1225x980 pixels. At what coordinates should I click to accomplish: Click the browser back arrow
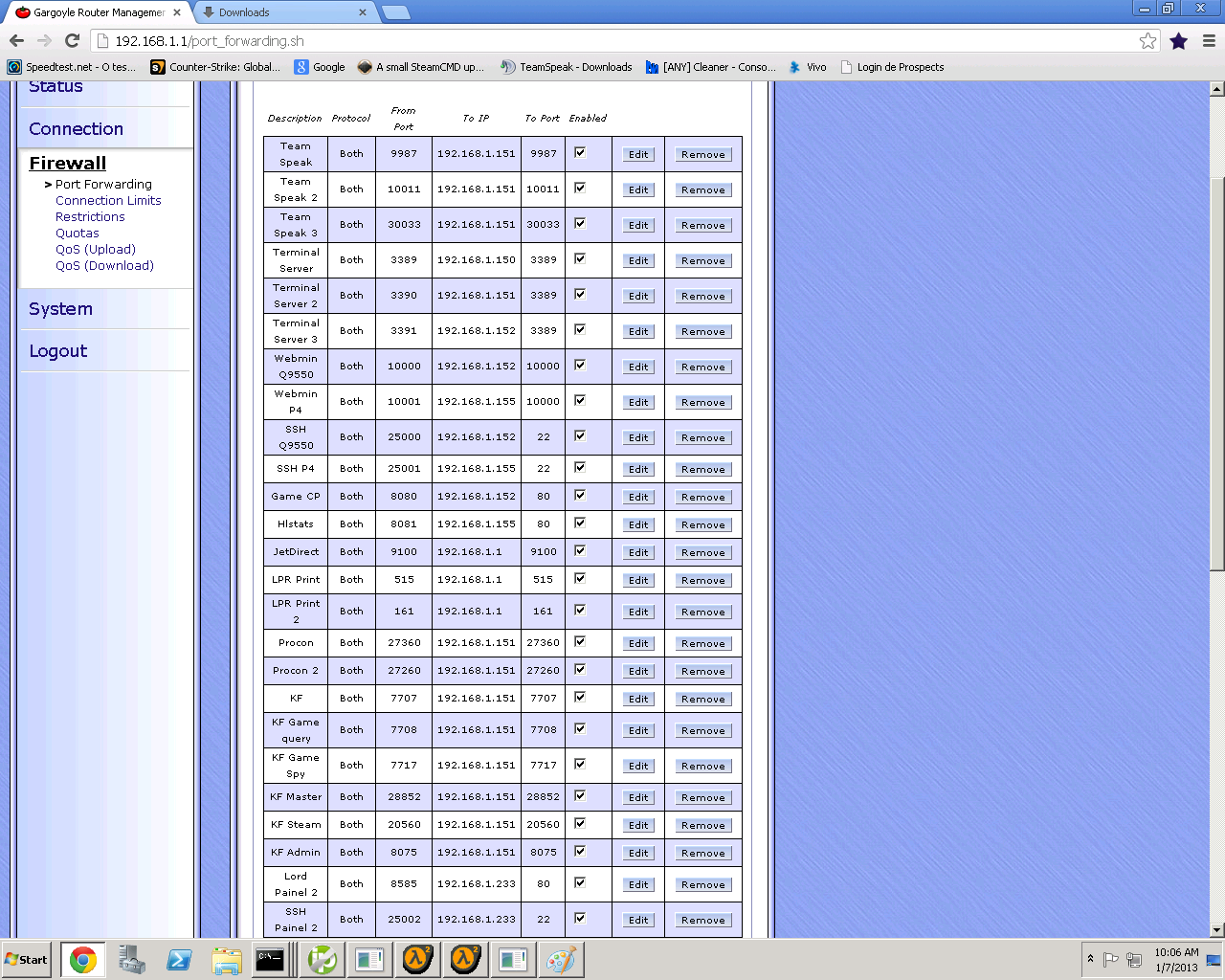16,40
